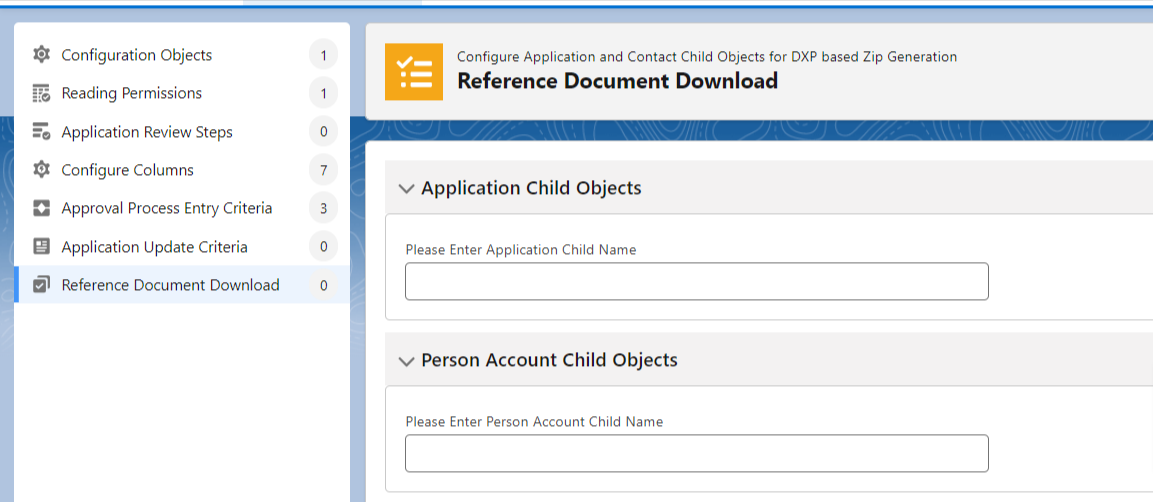Click the Reference Document Download sidebar icon
Viewport: 1153px width, 502px height.
41,285
